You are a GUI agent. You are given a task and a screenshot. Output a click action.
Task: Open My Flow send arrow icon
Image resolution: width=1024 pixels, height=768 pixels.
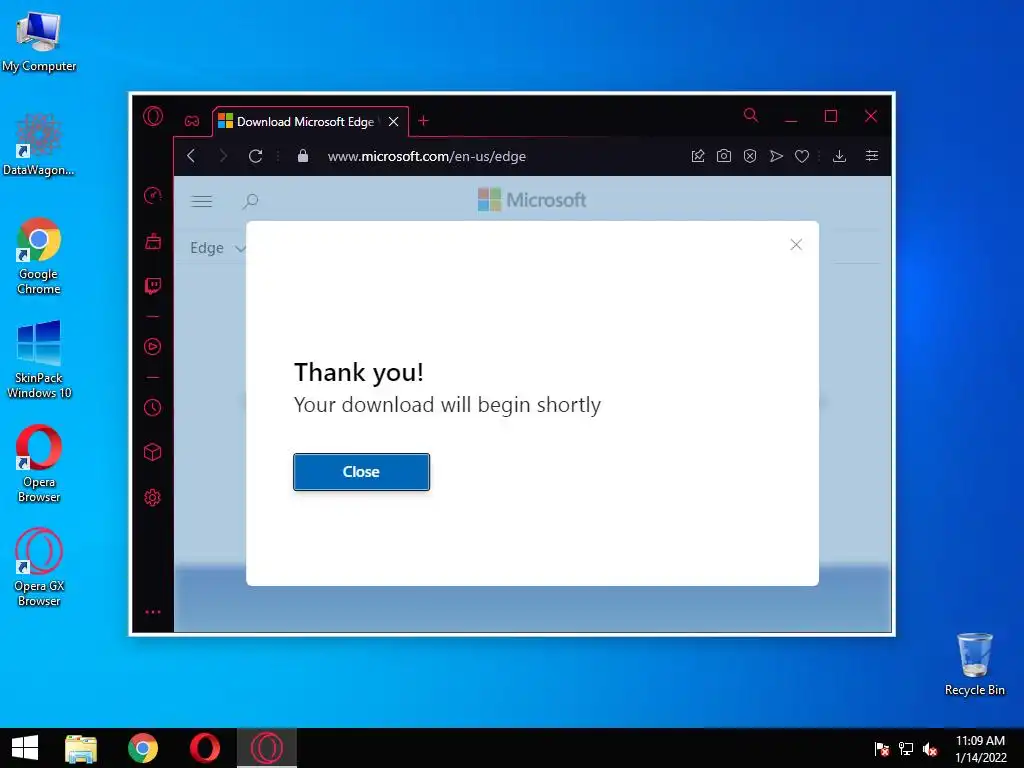point(776,156)
